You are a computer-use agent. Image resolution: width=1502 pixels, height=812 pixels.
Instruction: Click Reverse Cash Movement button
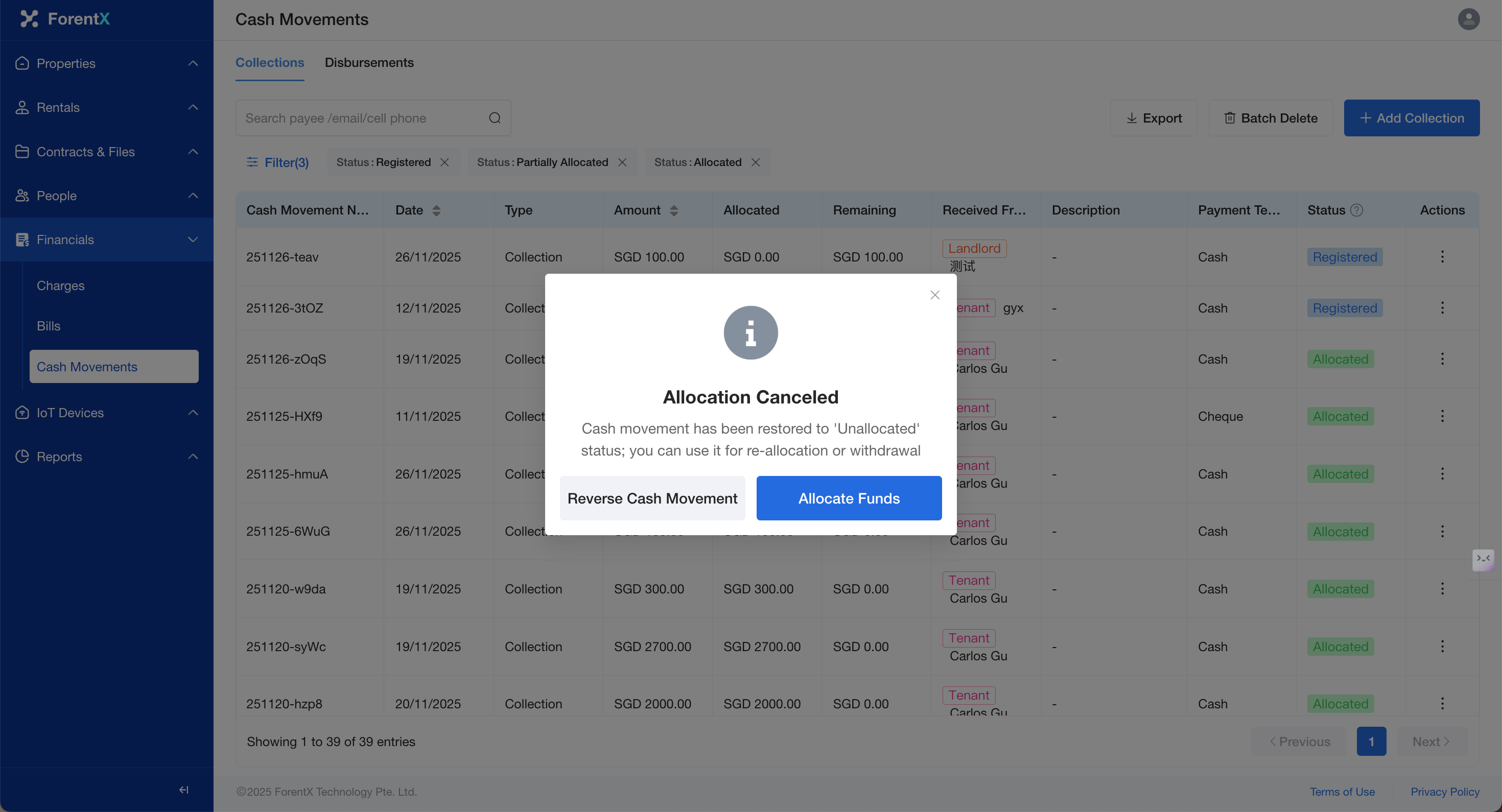(652, 498)
